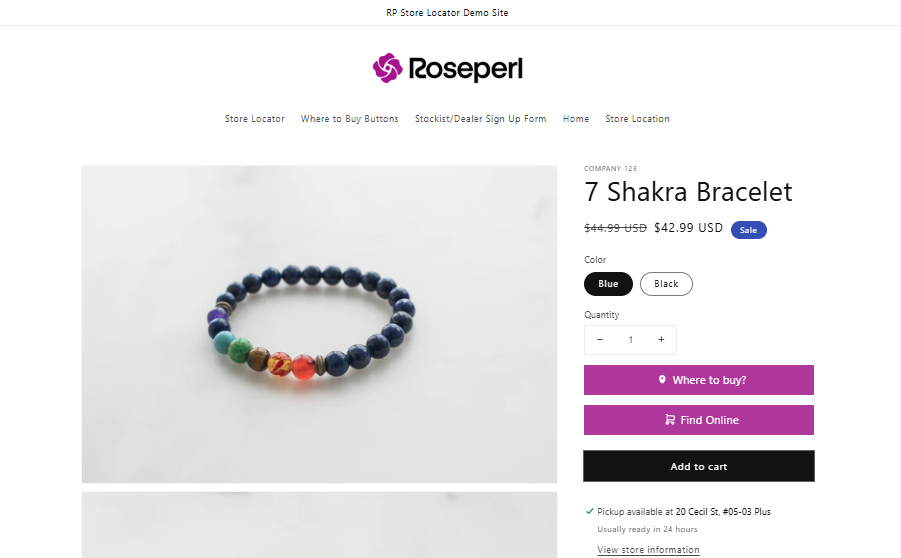Open the Store Location menu item
Screen dimensions: 901x558
[637, 119]
